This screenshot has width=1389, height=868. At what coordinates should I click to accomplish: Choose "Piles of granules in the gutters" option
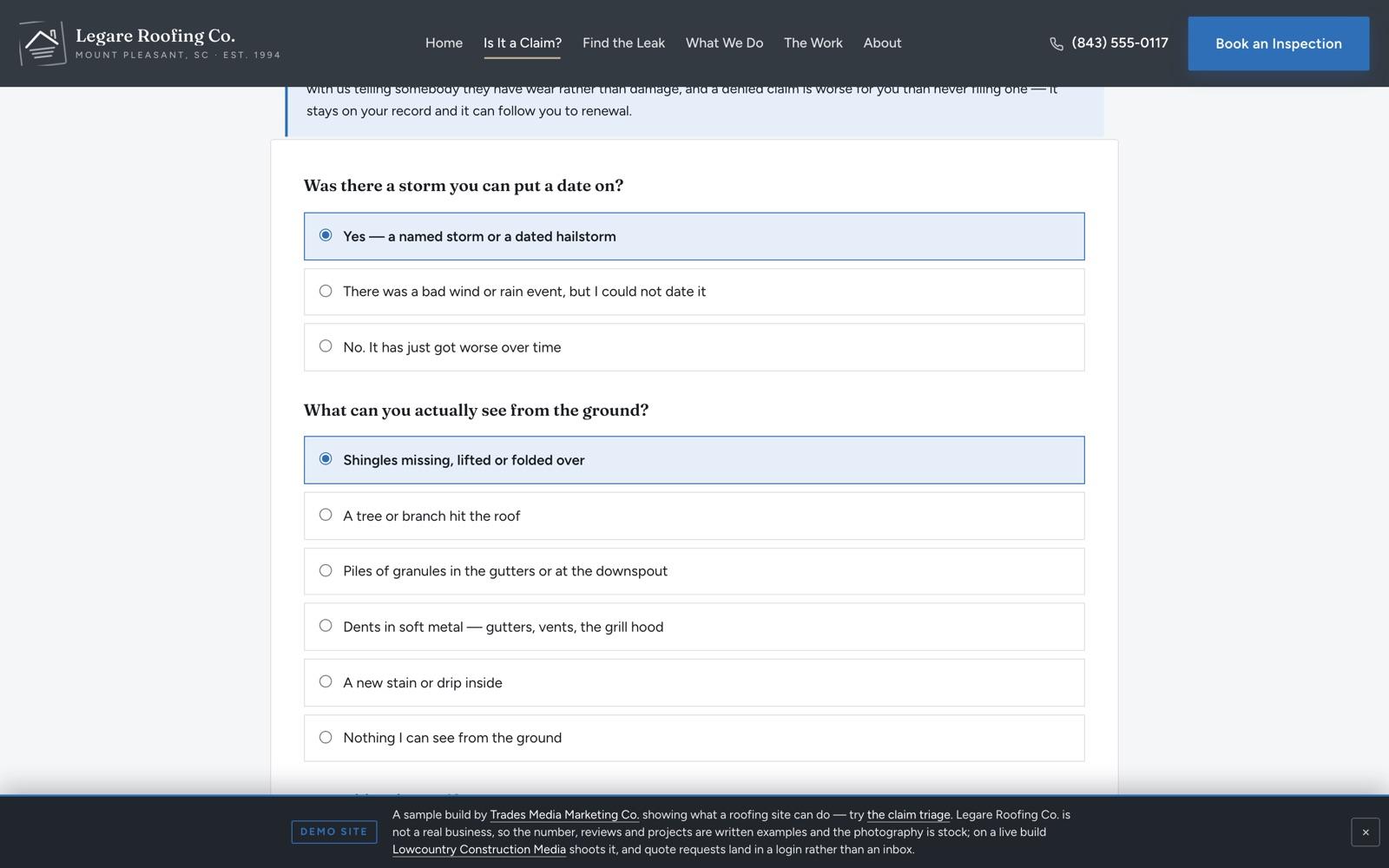click(x=694, y=571)
